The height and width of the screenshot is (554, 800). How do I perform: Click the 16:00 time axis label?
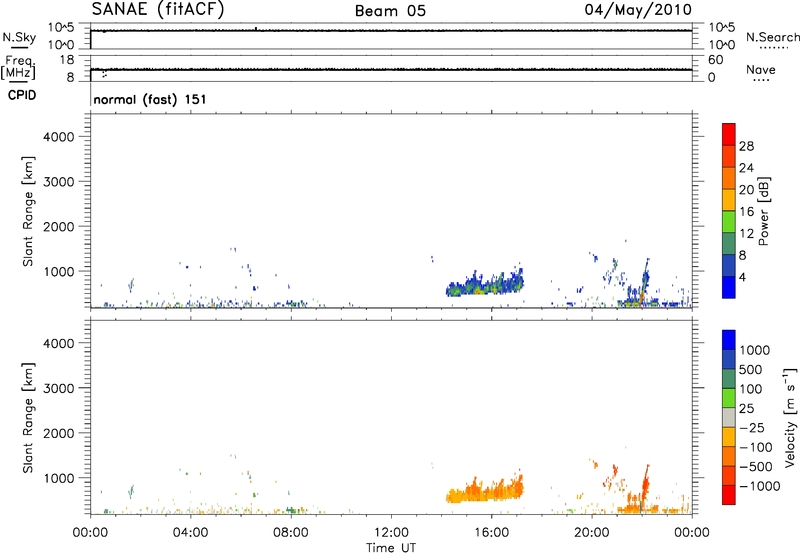click(x=491, y=533)
